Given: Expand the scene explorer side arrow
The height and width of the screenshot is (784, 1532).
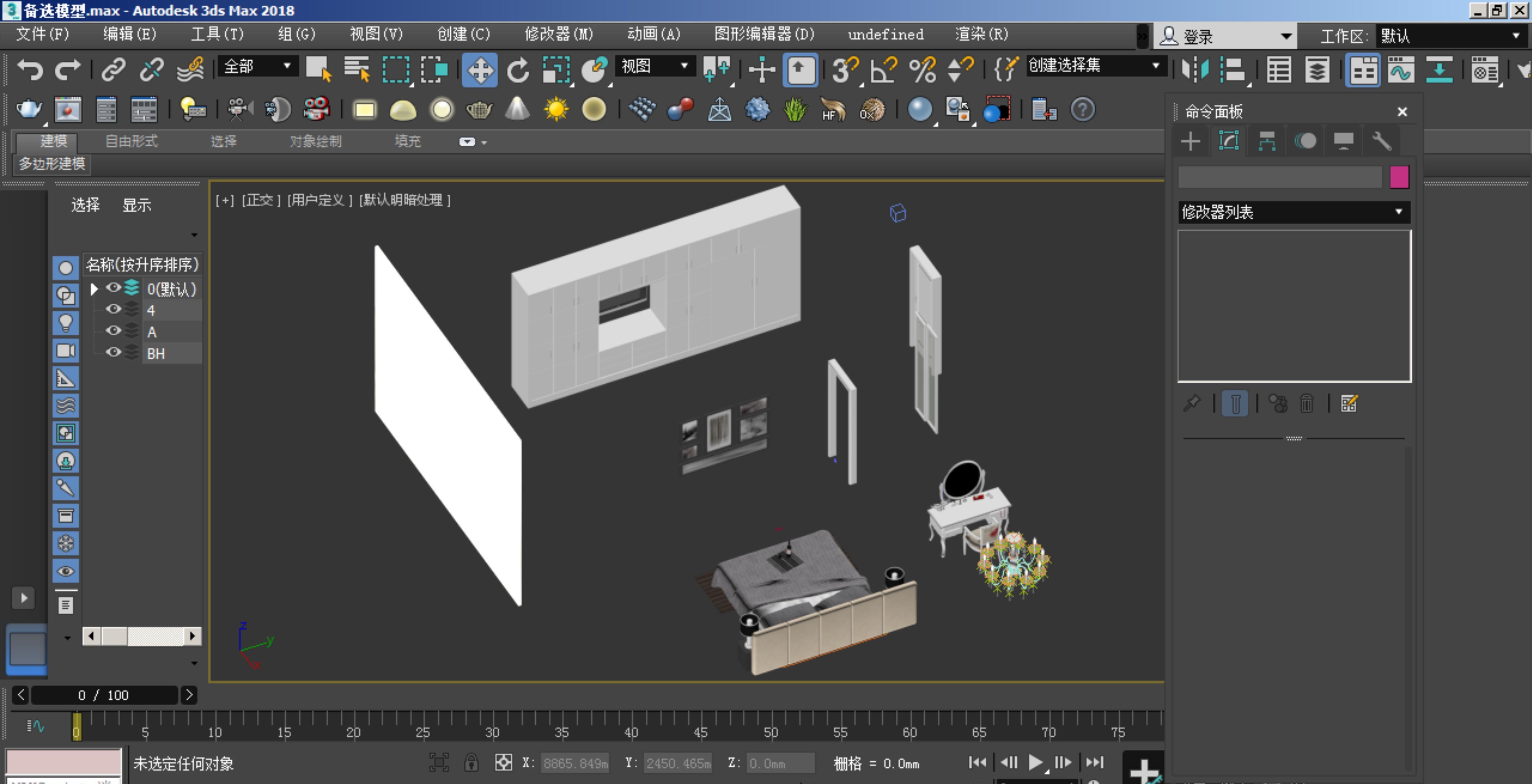Looking at the screenshot, I should point(24,598).
